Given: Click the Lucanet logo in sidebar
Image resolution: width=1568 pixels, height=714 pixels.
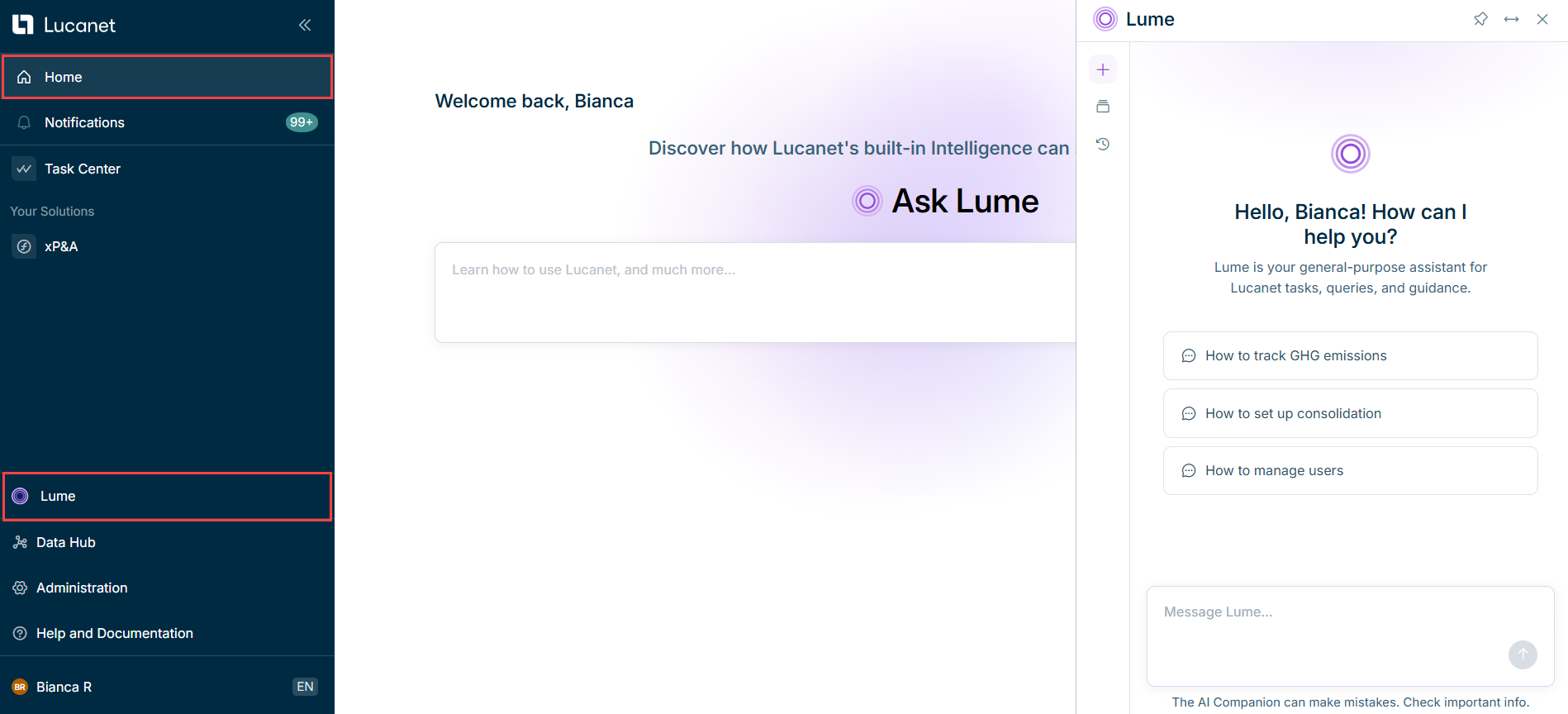Looking at the screenshot, I should (64, 25).
